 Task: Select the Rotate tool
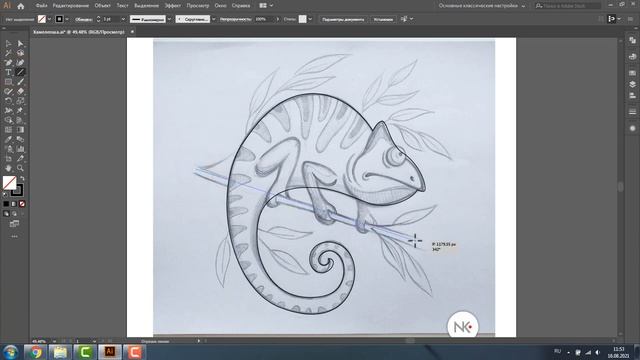click(x=8, y=101)
